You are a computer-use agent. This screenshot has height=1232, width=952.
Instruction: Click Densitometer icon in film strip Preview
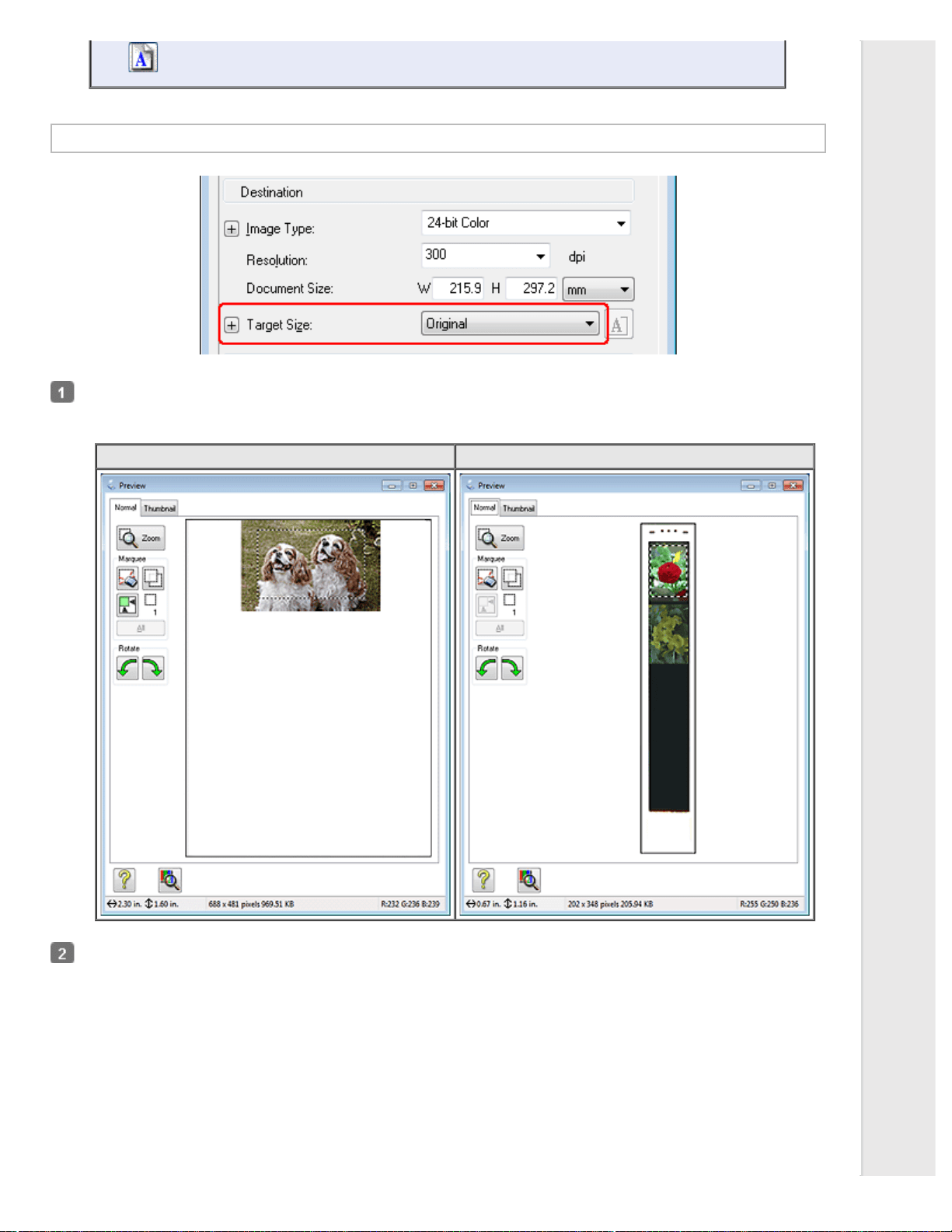pyautogui.click(x=528, y=880)
